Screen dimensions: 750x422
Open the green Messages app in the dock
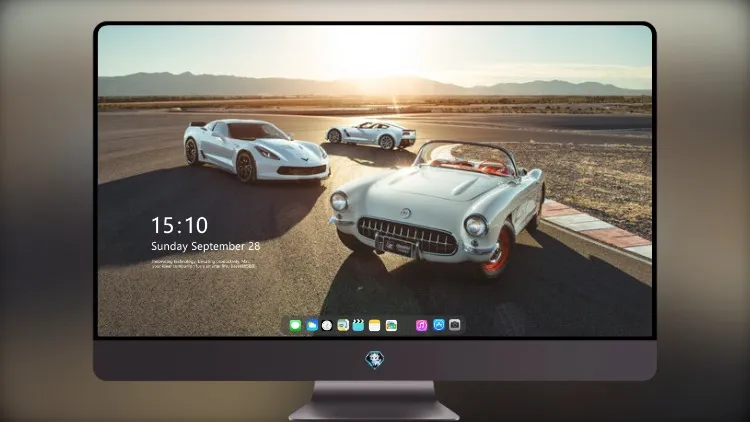[x=295, y=325]
